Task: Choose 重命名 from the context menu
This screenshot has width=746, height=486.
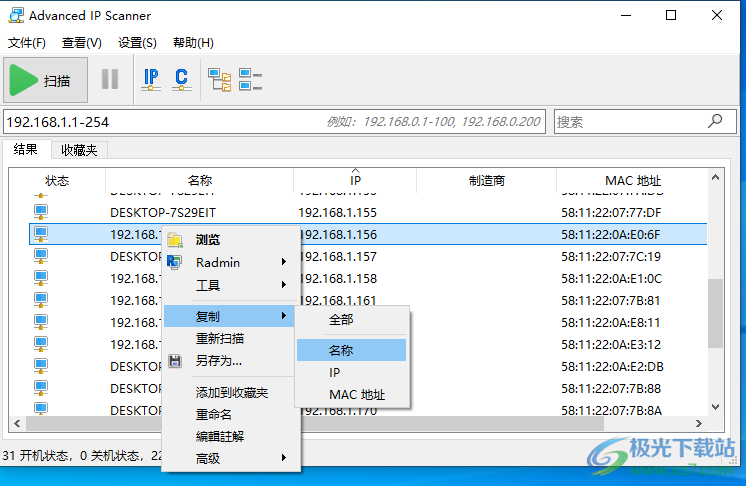Action: (232, 414)
